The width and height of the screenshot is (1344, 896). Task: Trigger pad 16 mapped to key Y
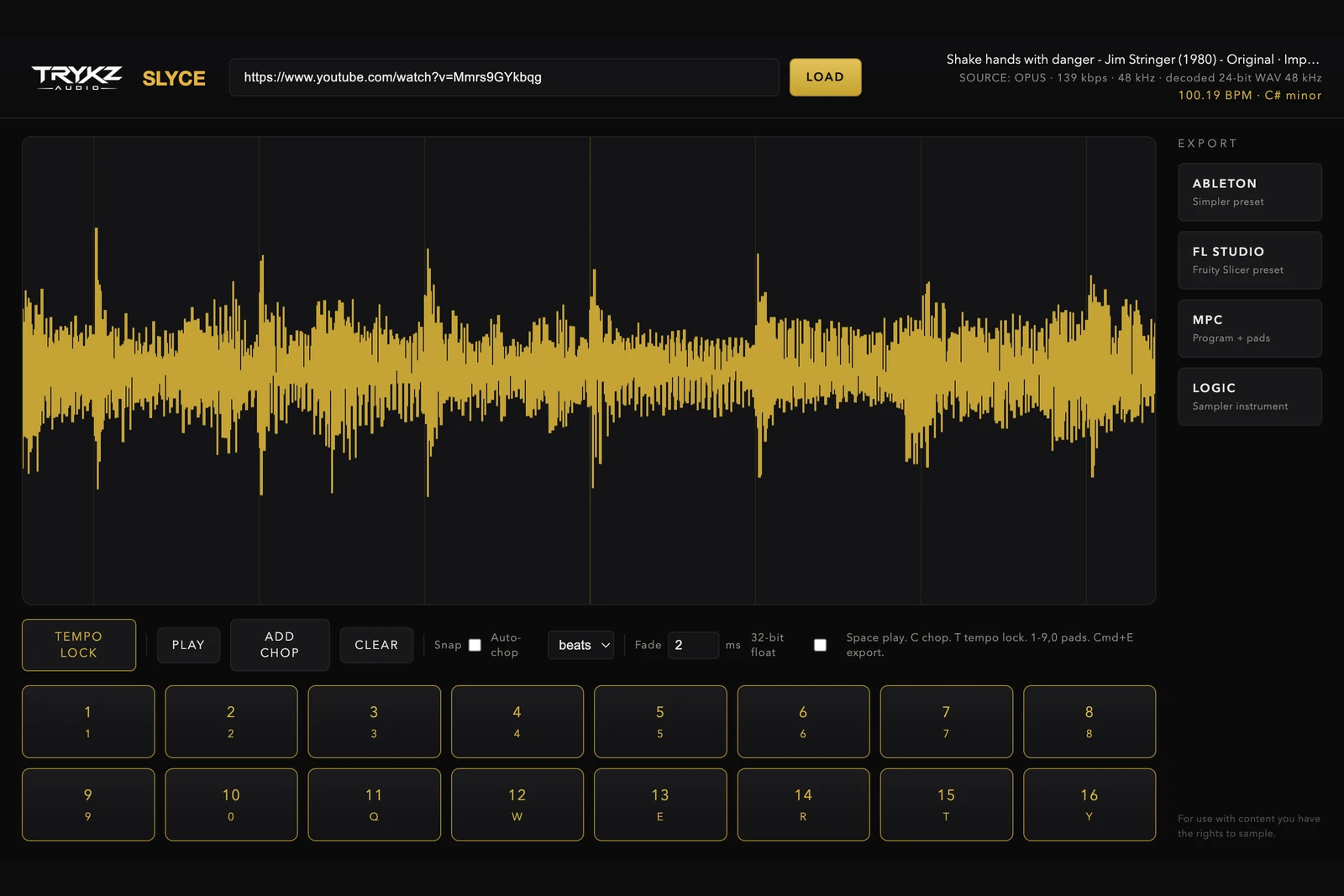(1089, 804)
